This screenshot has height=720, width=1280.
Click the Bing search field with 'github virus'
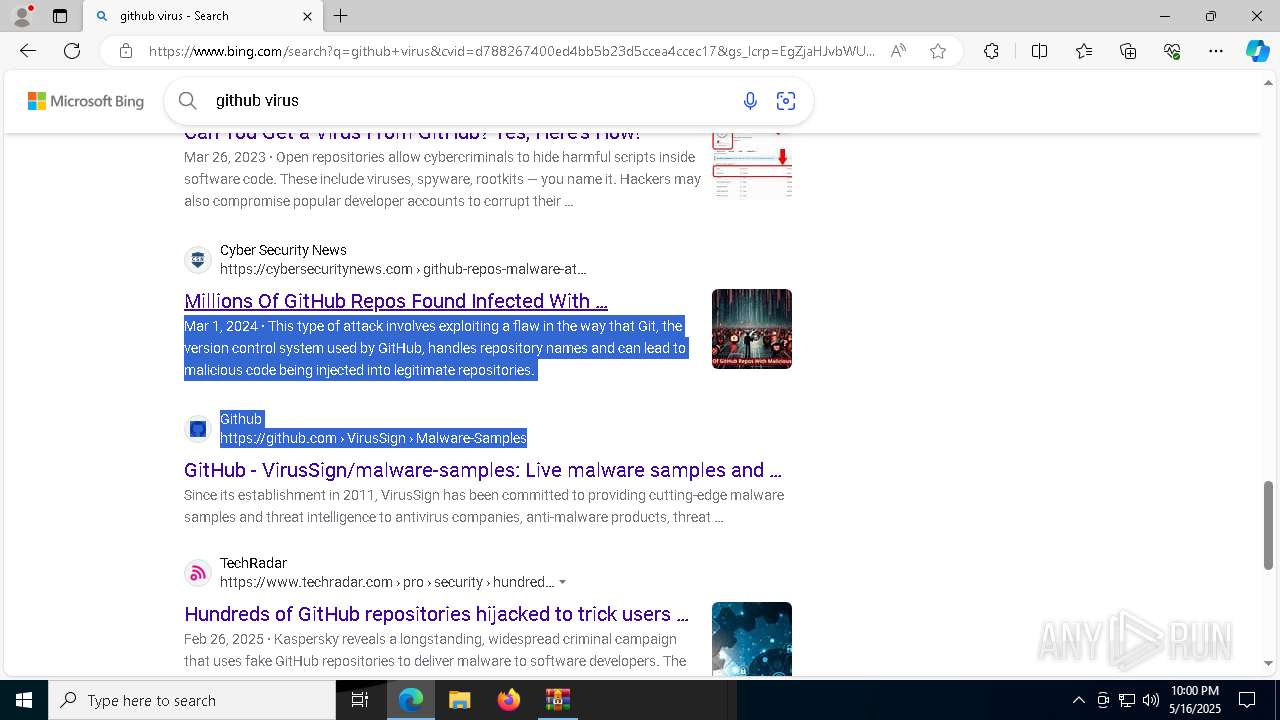point(470,100)
